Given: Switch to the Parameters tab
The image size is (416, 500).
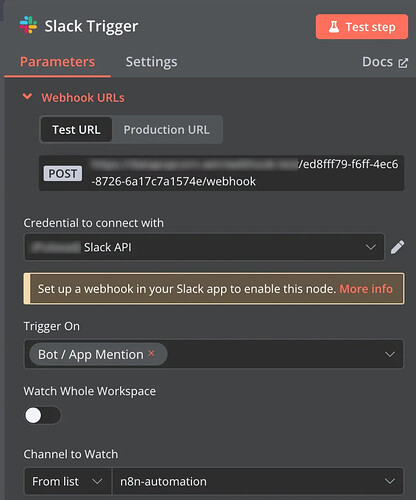Looking at the screenshot, I should tap(57, 62).
